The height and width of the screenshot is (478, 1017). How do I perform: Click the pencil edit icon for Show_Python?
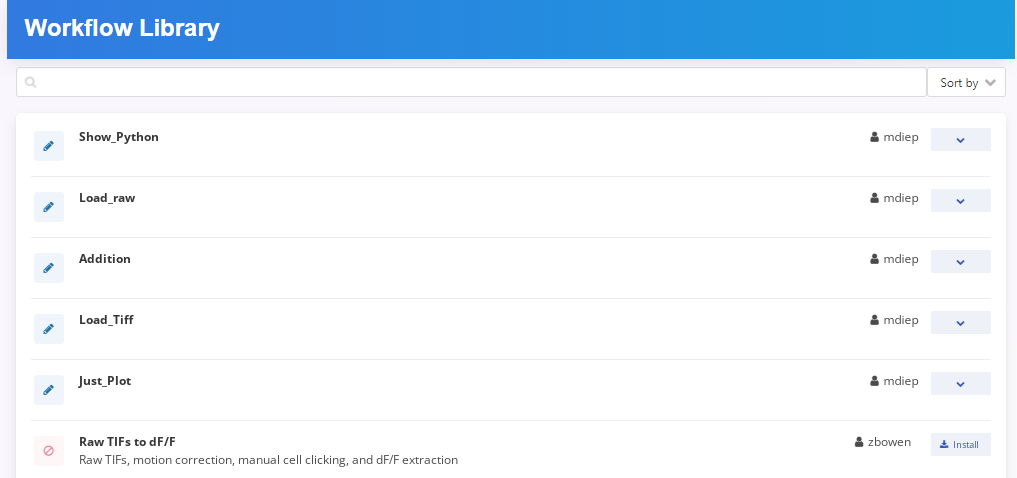pos(48,146)
